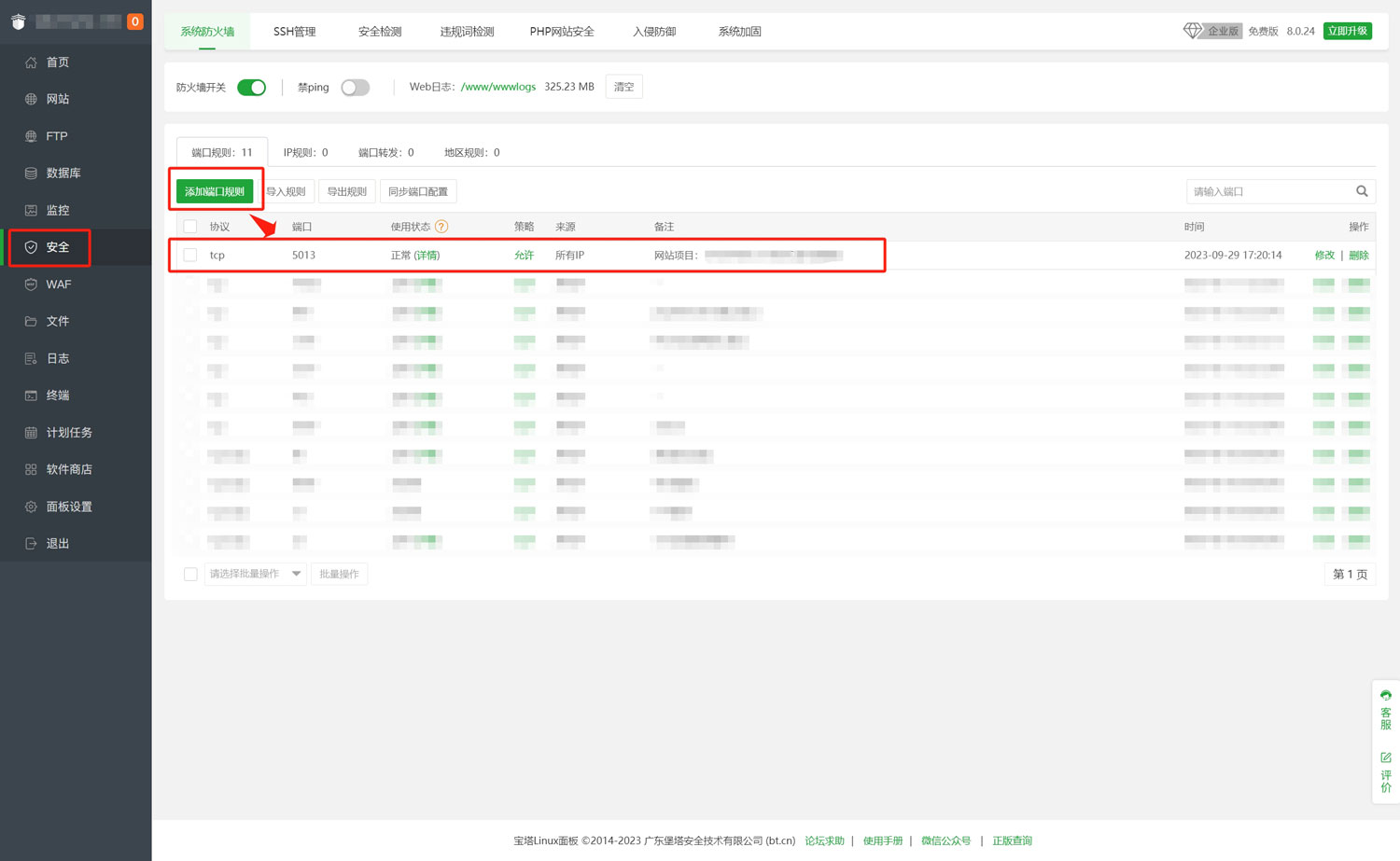Click the 添加端口规则 button
Viewport: 1400px width, 861px height.
tap(215, 191)
